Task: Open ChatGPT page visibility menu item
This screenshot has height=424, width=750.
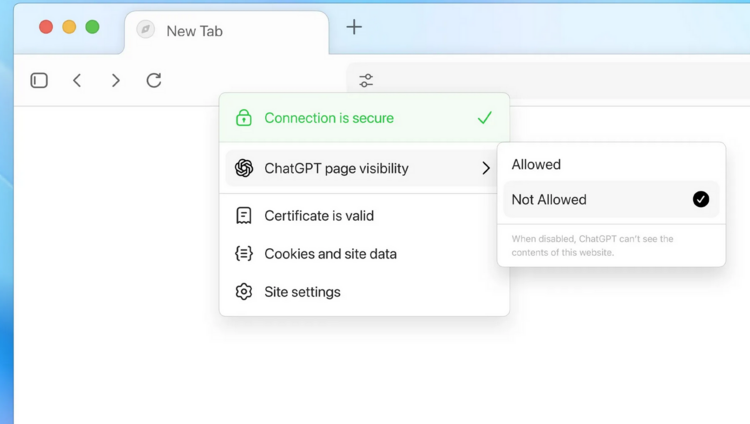Action: 336,168
